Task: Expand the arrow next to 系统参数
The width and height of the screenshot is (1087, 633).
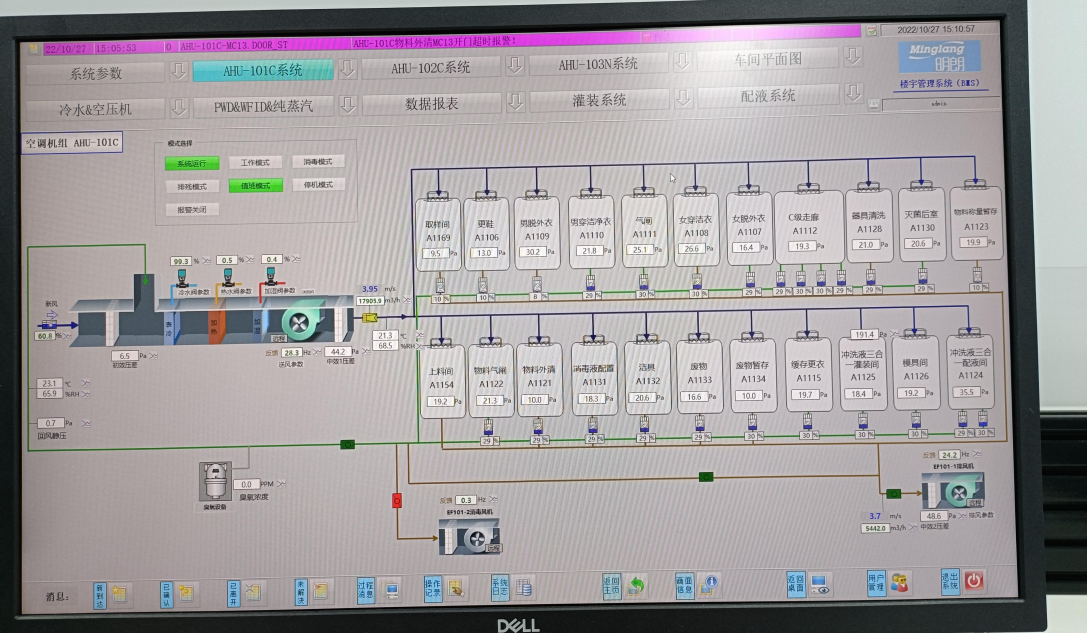Action: click(178, 72)
